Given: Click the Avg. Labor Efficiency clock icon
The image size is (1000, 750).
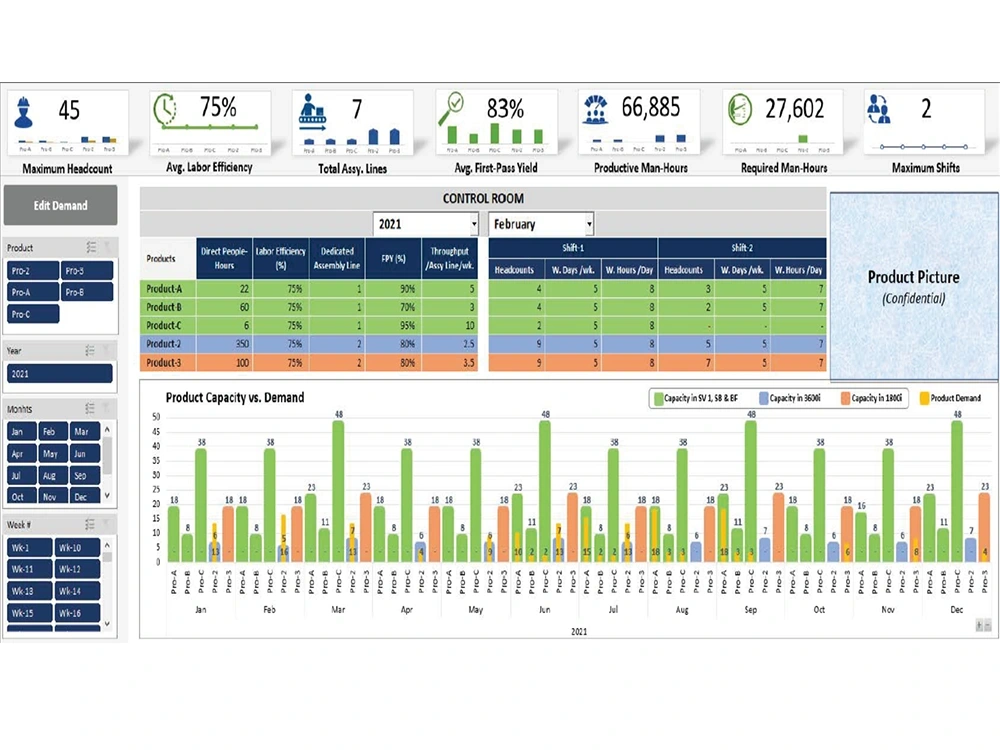Looking at the screenshot, I should tap(165, 109).
